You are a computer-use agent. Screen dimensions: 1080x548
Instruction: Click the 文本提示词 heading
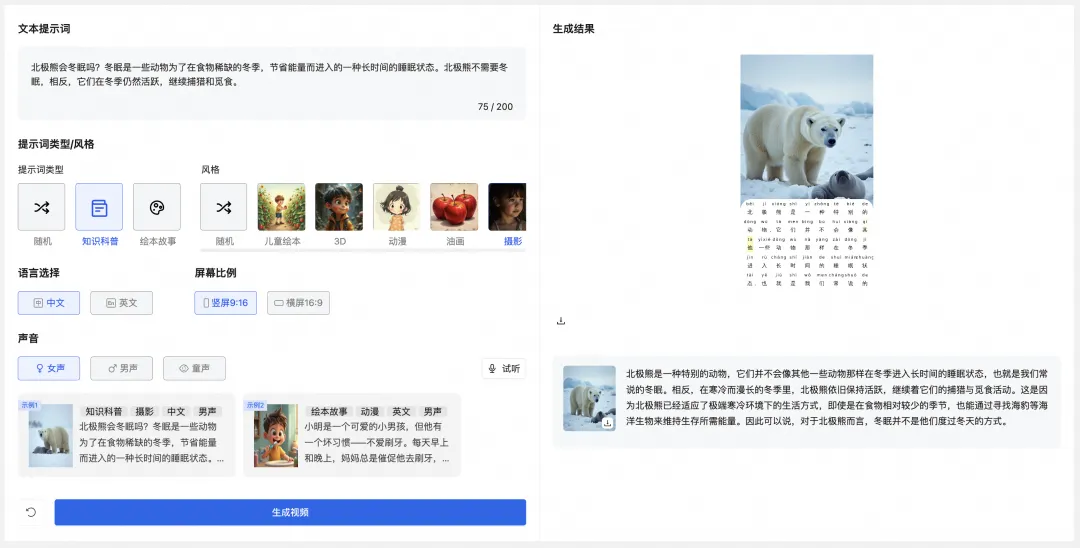click(x=44, y=29)
